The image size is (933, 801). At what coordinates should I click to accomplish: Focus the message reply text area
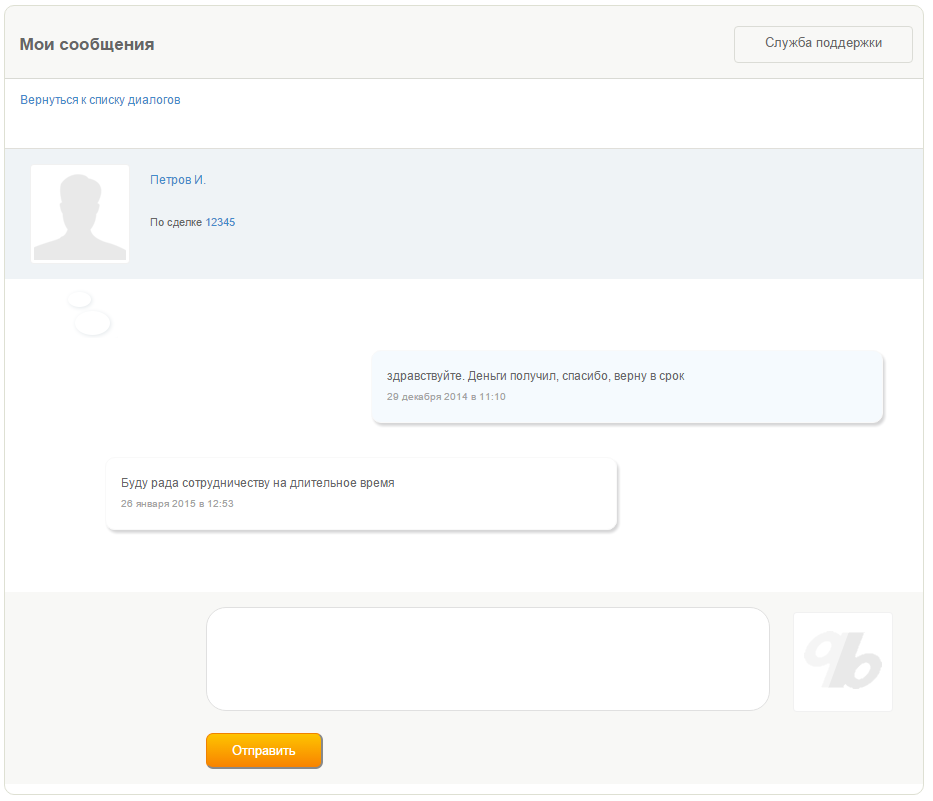click(x=487, y=659)
